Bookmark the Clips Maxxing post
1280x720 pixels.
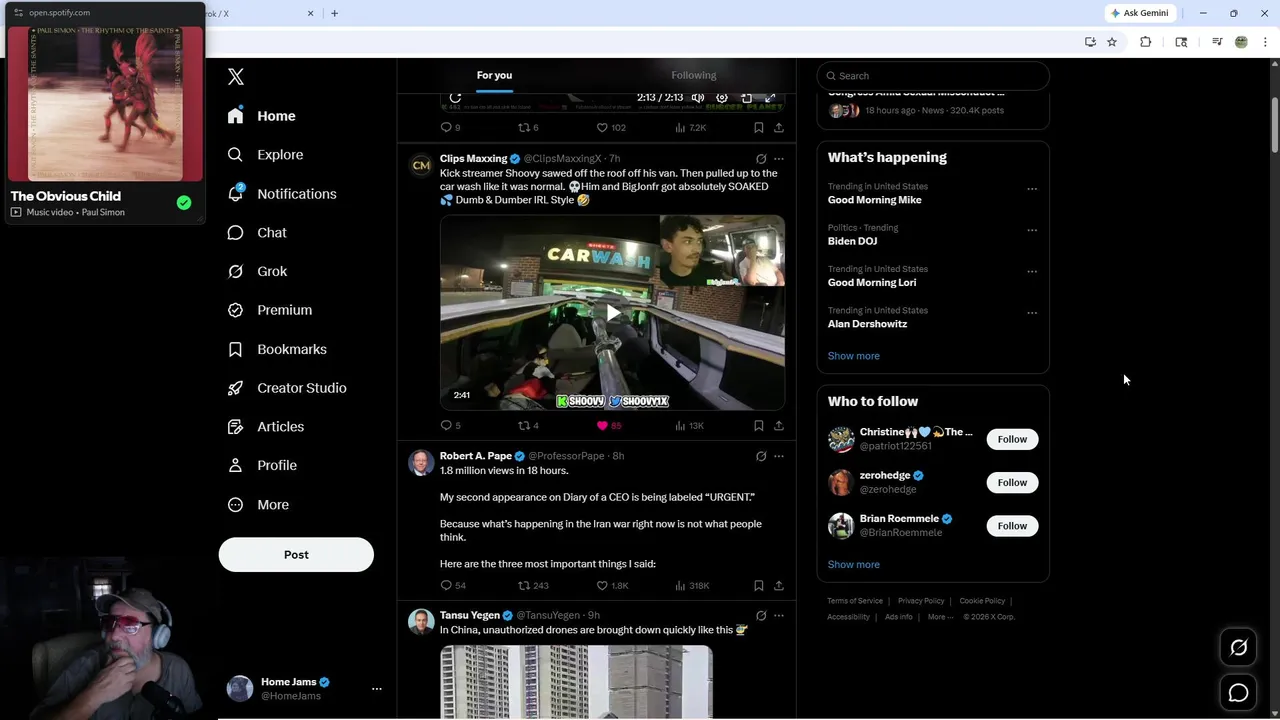pos(759,425)
